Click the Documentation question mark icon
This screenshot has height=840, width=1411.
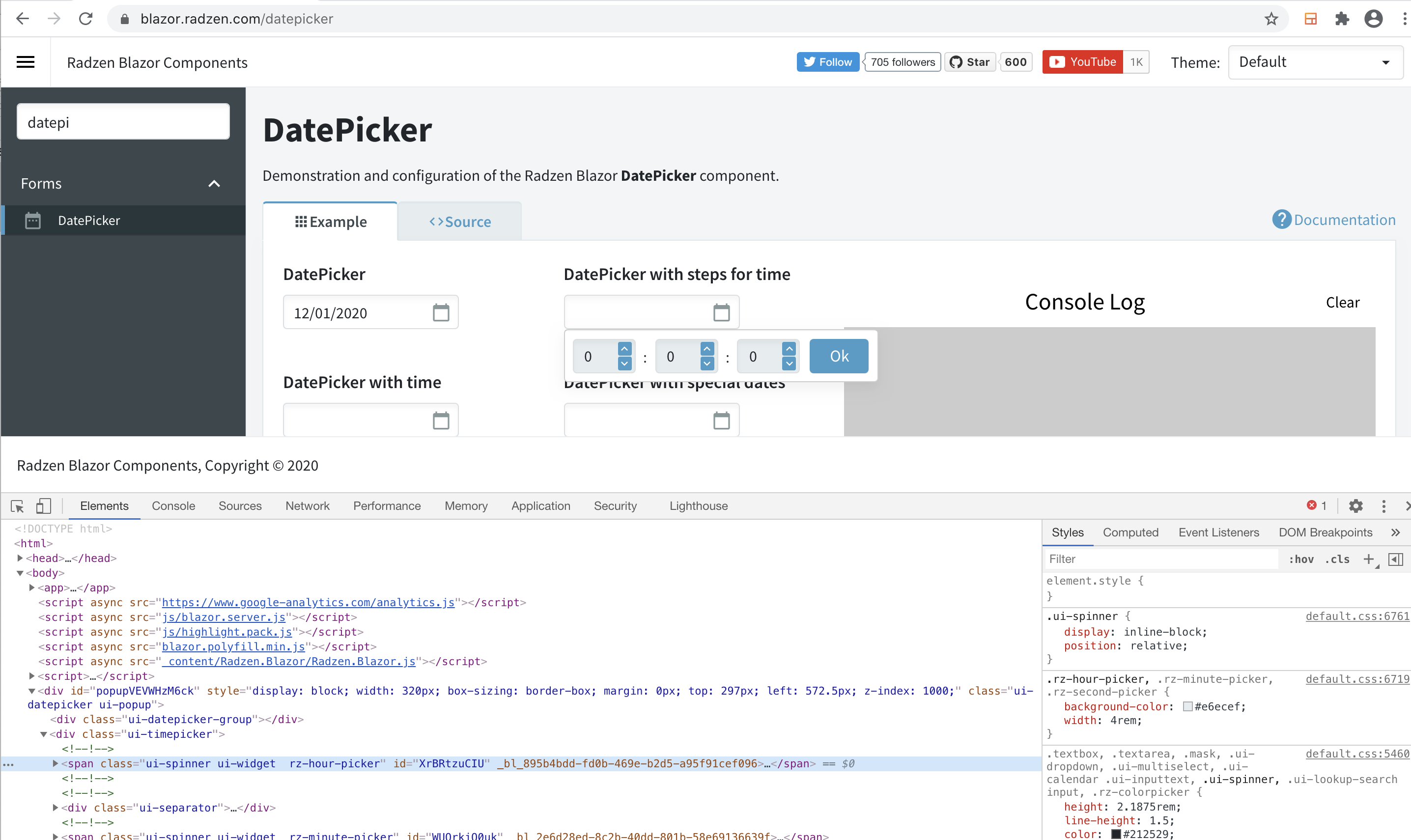tap(1281, 220)
